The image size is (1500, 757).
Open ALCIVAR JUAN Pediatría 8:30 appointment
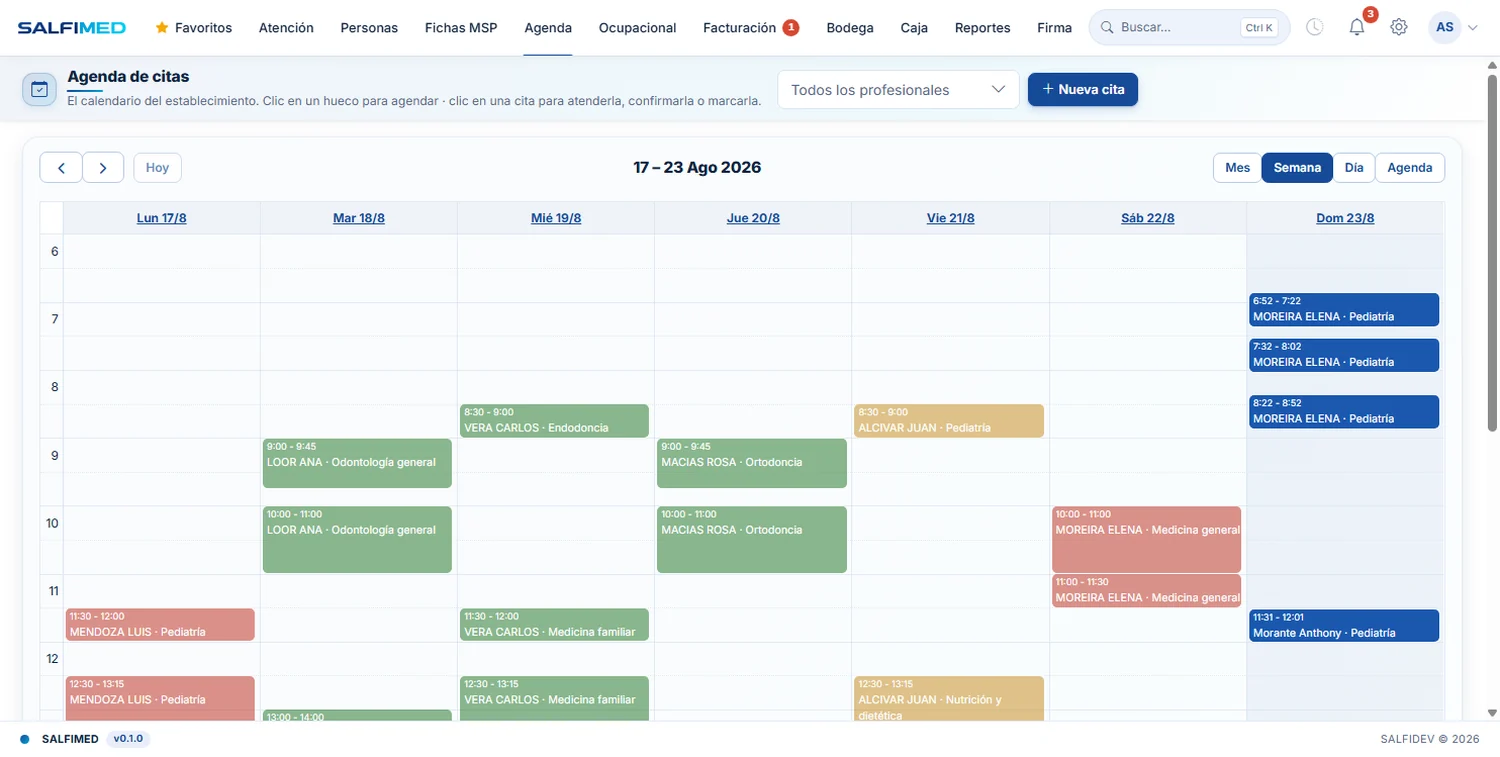pos(949,420)
